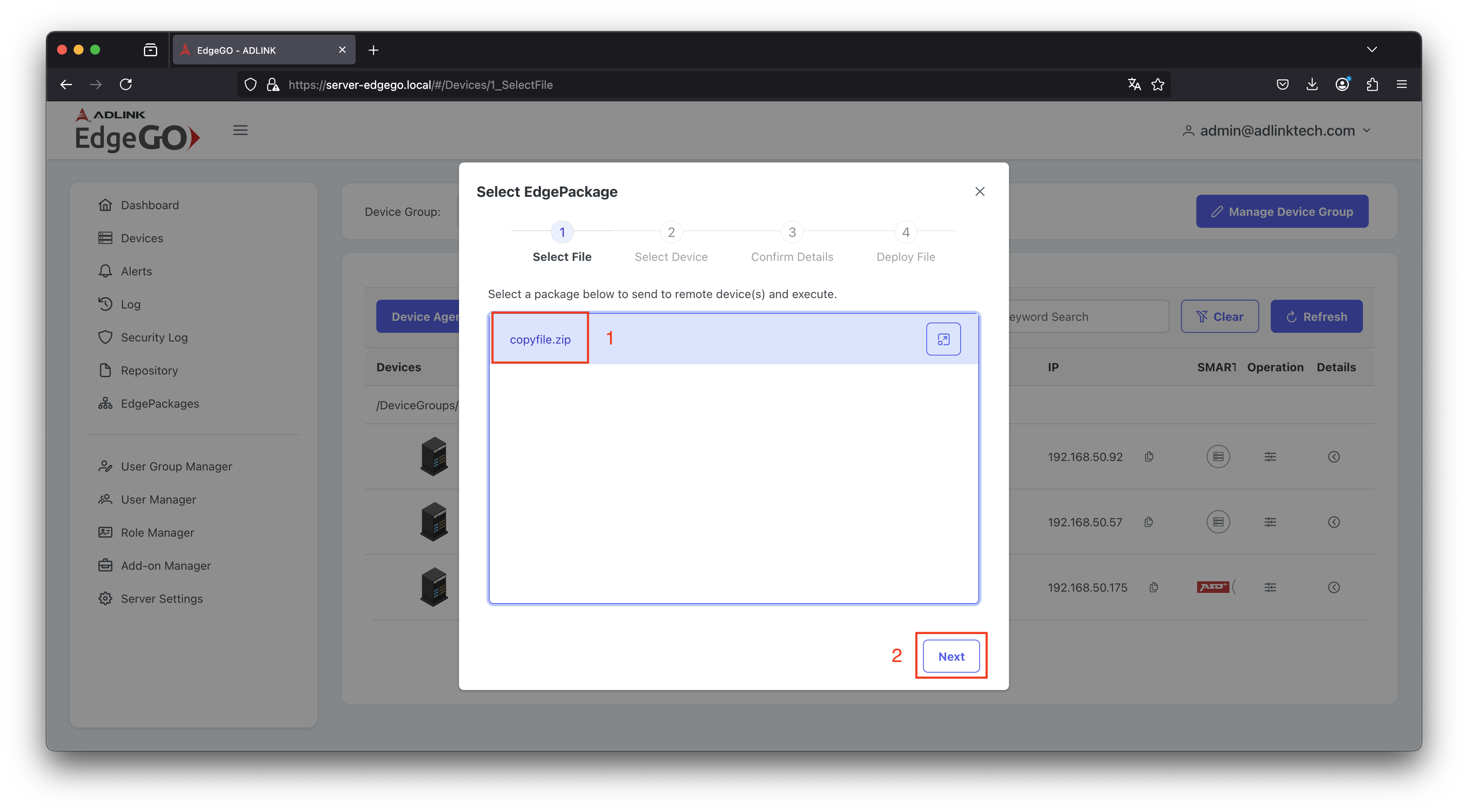Copy IP address 192.168.50.92

pos(1149,456)
